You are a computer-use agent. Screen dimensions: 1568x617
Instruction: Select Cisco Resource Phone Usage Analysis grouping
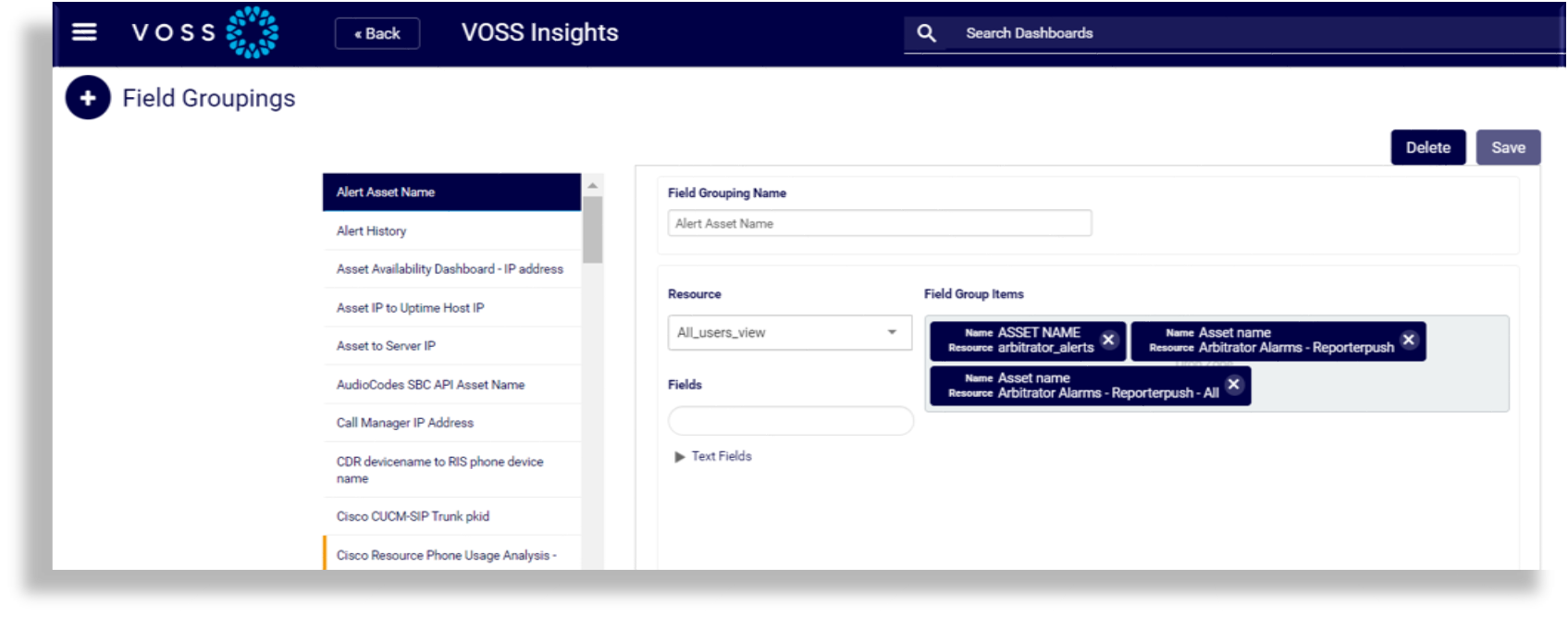coord(451,554)
